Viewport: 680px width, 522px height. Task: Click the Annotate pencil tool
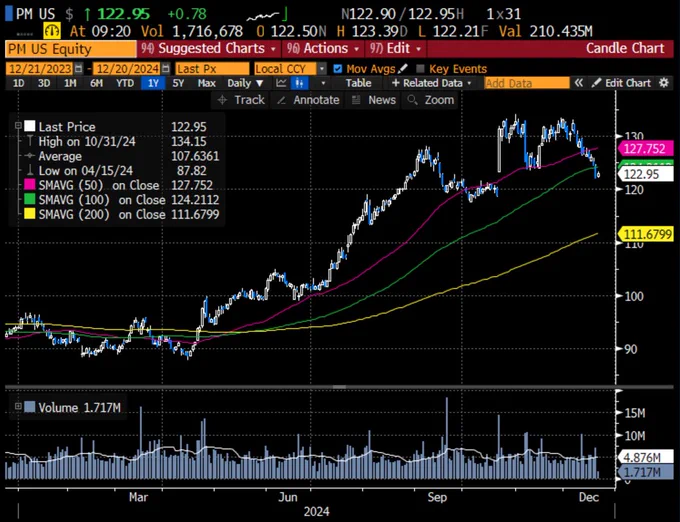308,100
